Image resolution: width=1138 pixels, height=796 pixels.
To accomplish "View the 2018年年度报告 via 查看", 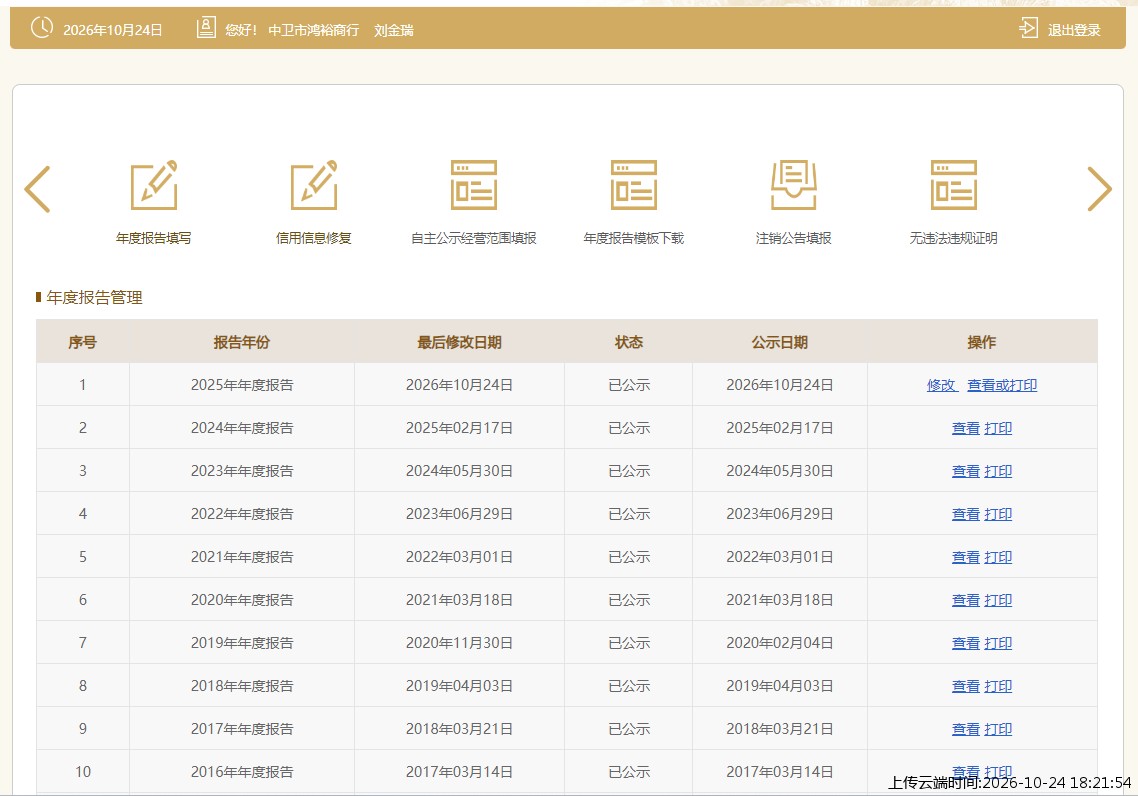I will click(x=966, y=686).
